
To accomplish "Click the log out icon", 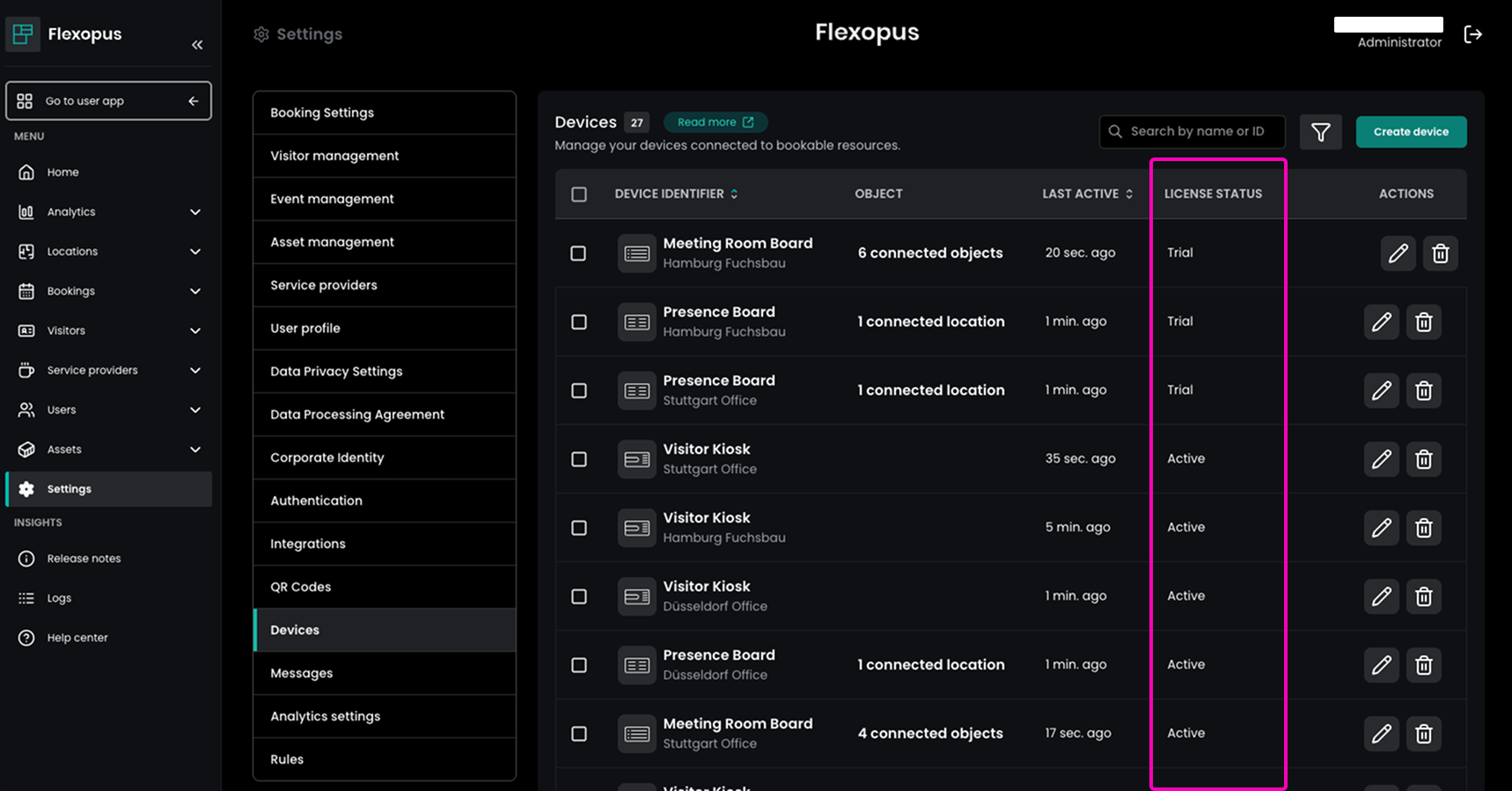I will pyautogui.click(x=1472, y=34).
